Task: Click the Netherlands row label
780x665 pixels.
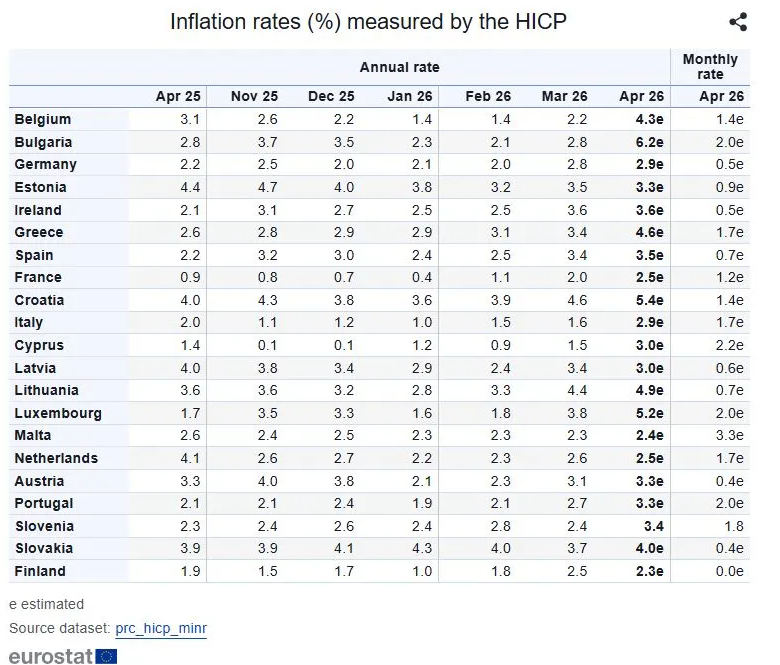Action: [56, 458]
